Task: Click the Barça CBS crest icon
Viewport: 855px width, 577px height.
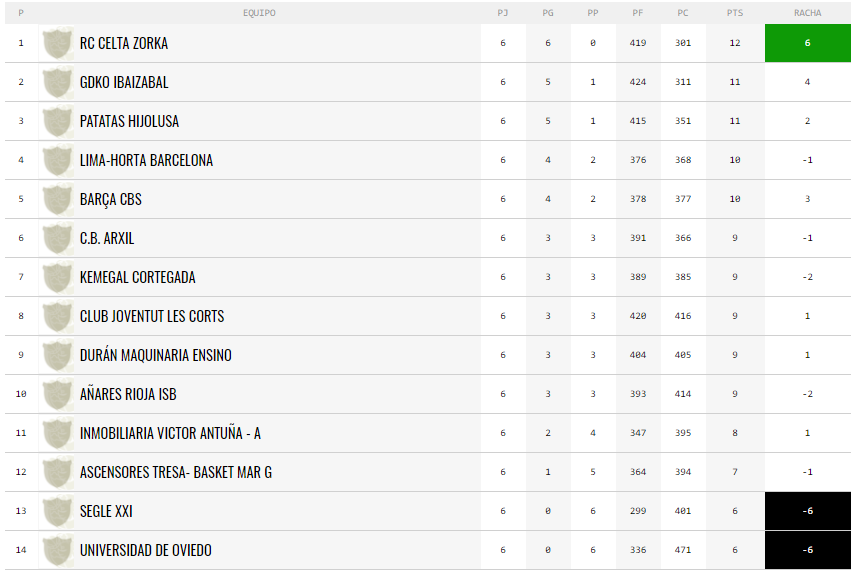Action: click(x=57, y=199)
